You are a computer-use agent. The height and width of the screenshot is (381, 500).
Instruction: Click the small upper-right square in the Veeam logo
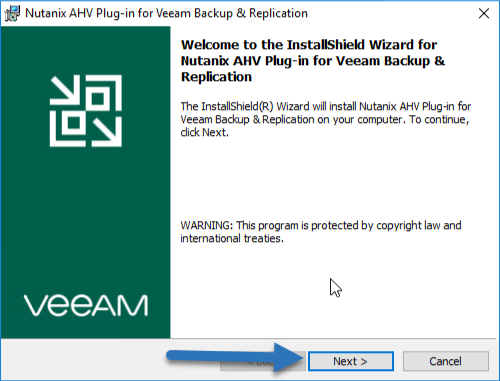pos(98,99)
